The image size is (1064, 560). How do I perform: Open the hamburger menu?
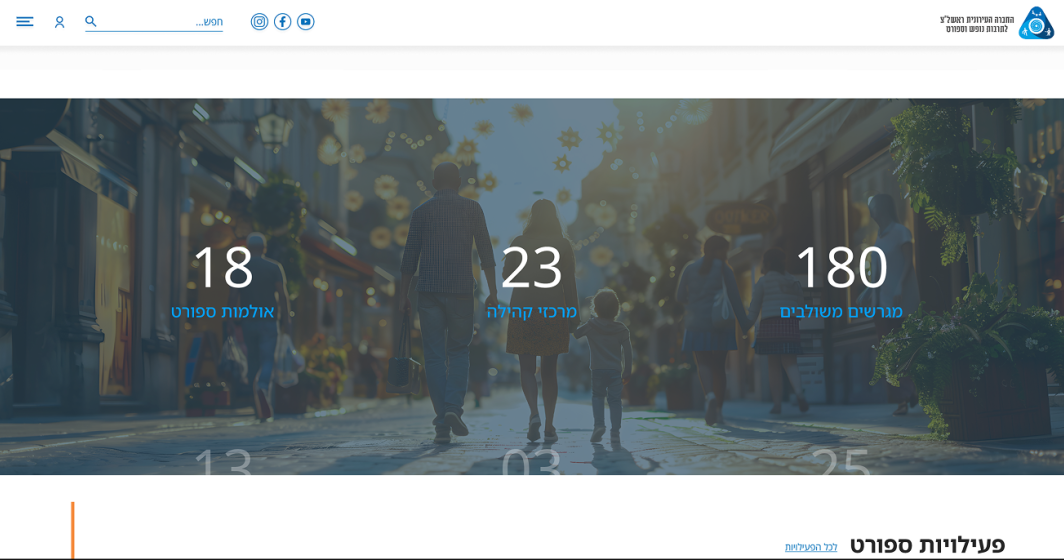click(25, 22)
